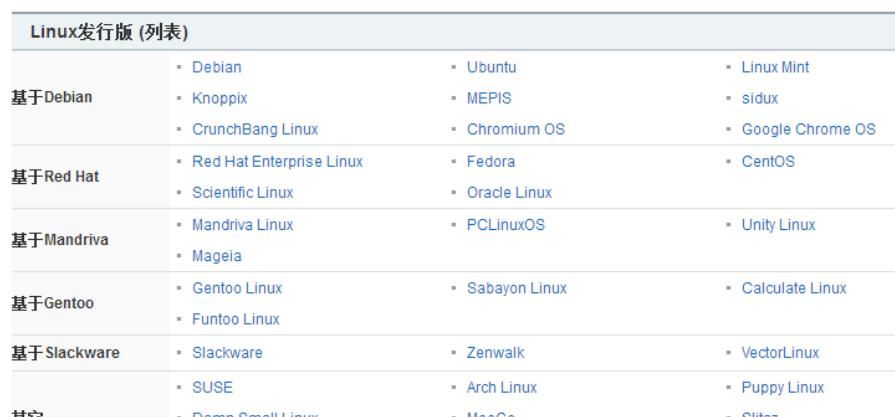Select the CentOS link
This screenshot has height=417, width=895.
[x=768, y=161]
